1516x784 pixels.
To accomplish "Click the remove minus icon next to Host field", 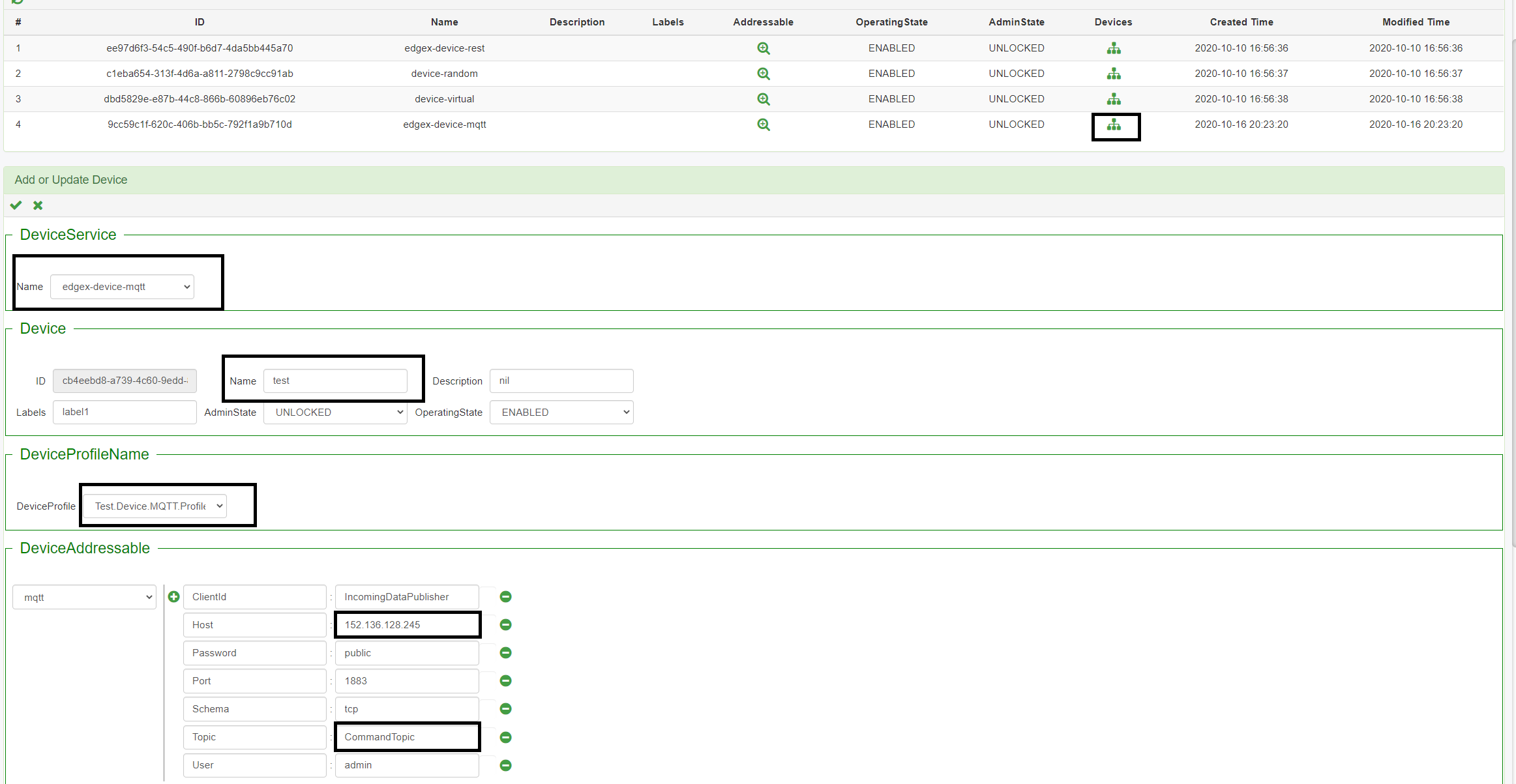I will [506, 624].
